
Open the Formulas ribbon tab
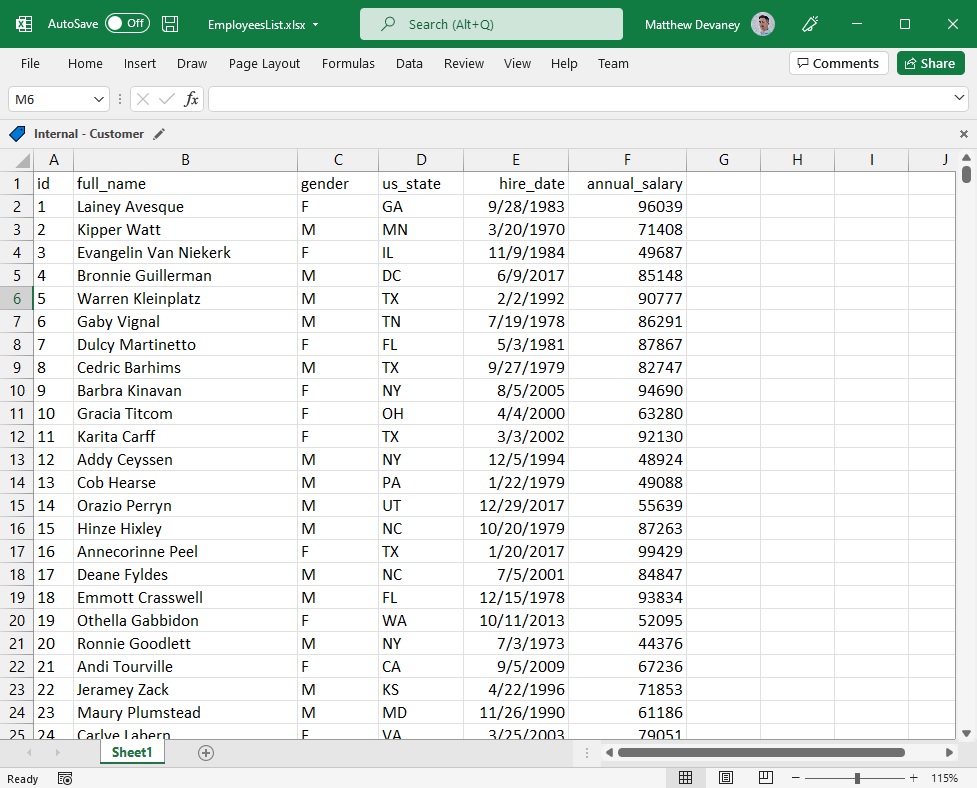[348, 64]
